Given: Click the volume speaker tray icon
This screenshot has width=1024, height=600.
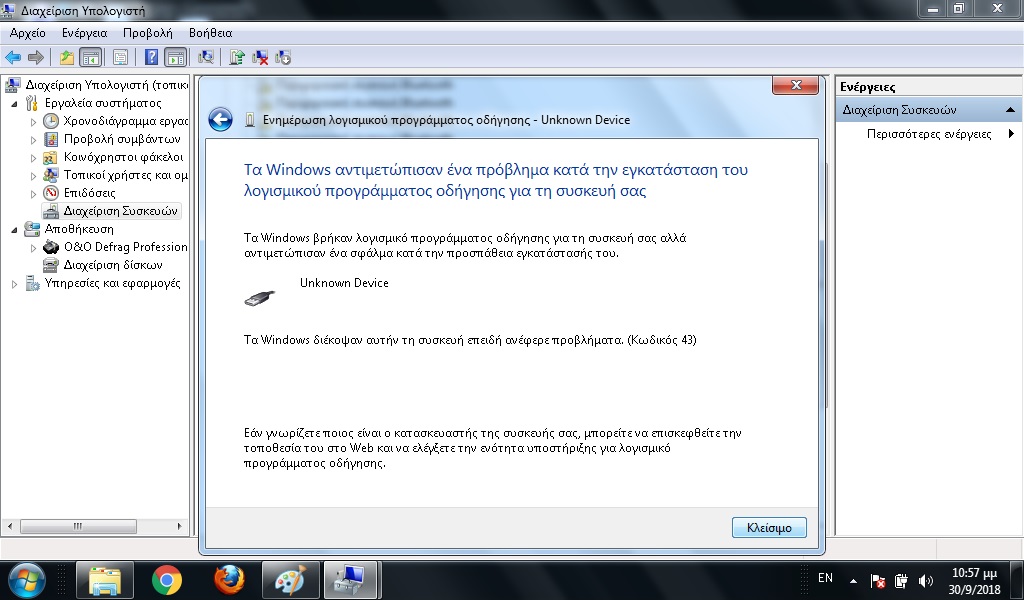Looking at the screenshot, I should (925, 580).
